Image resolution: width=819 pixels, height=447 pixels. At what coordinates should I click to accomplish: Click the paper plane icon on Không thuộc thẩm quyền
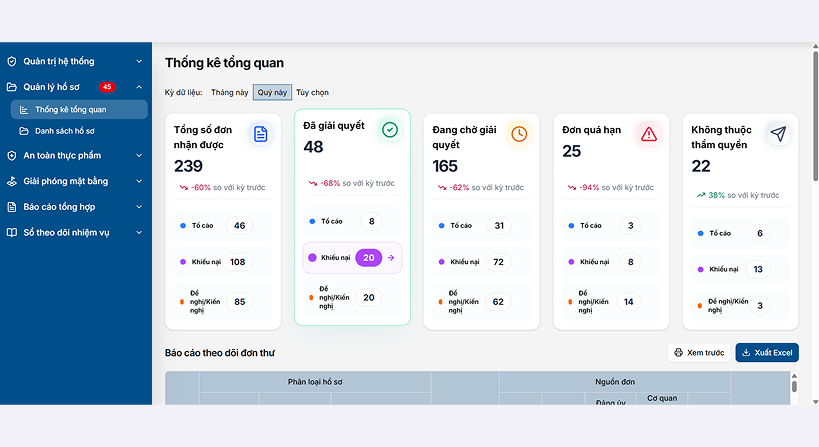point(778,134)
